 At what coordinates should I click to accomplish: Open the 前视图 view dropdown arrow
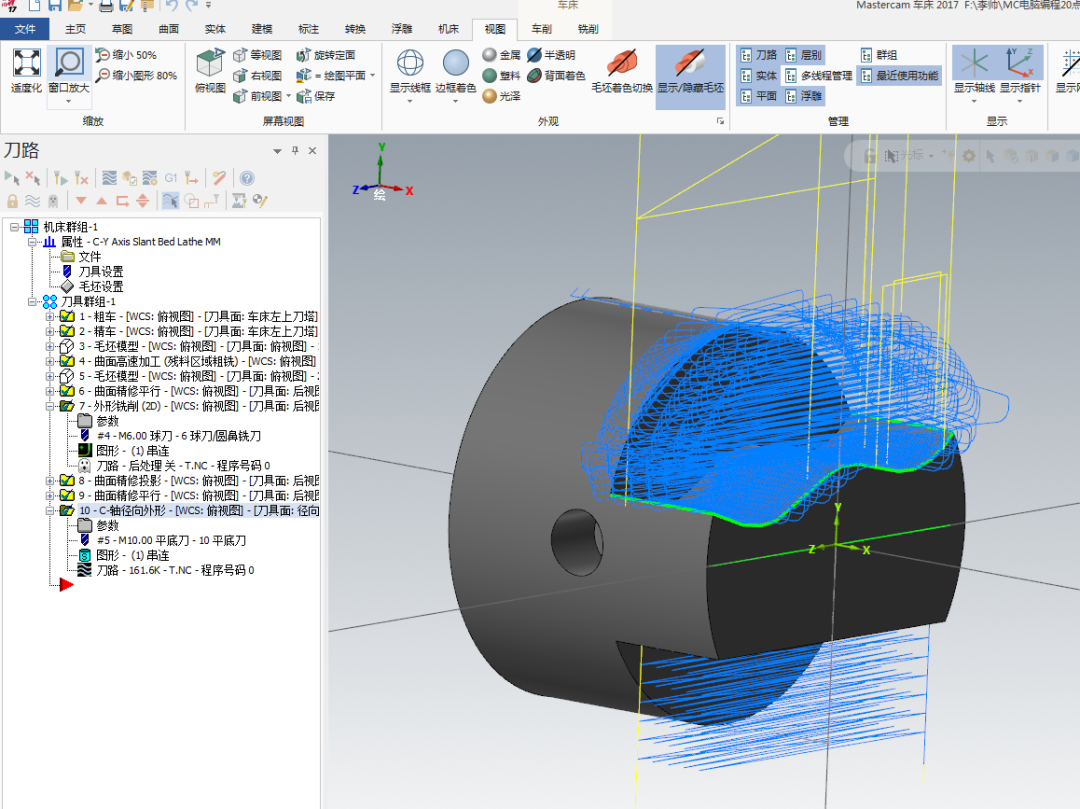288,97
